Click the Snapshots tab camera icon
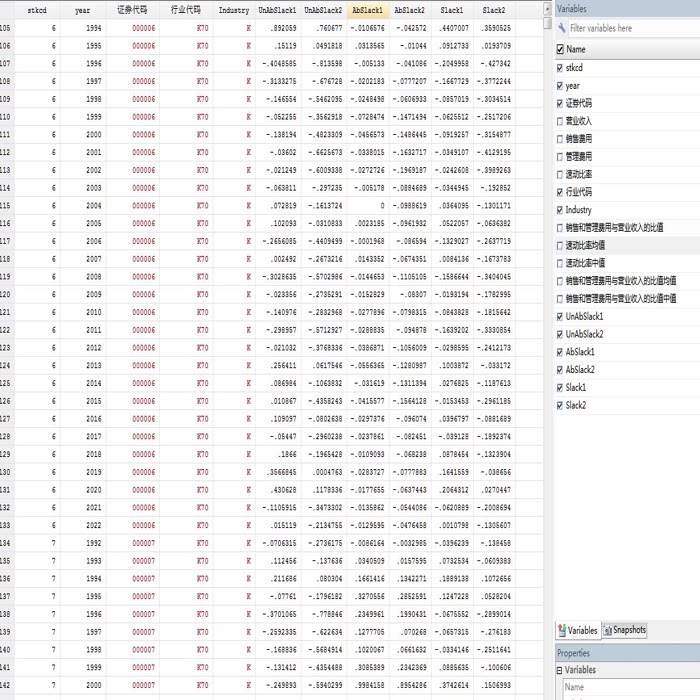The height and width of the screenshot is (700, 700). [x=608, y=630]
